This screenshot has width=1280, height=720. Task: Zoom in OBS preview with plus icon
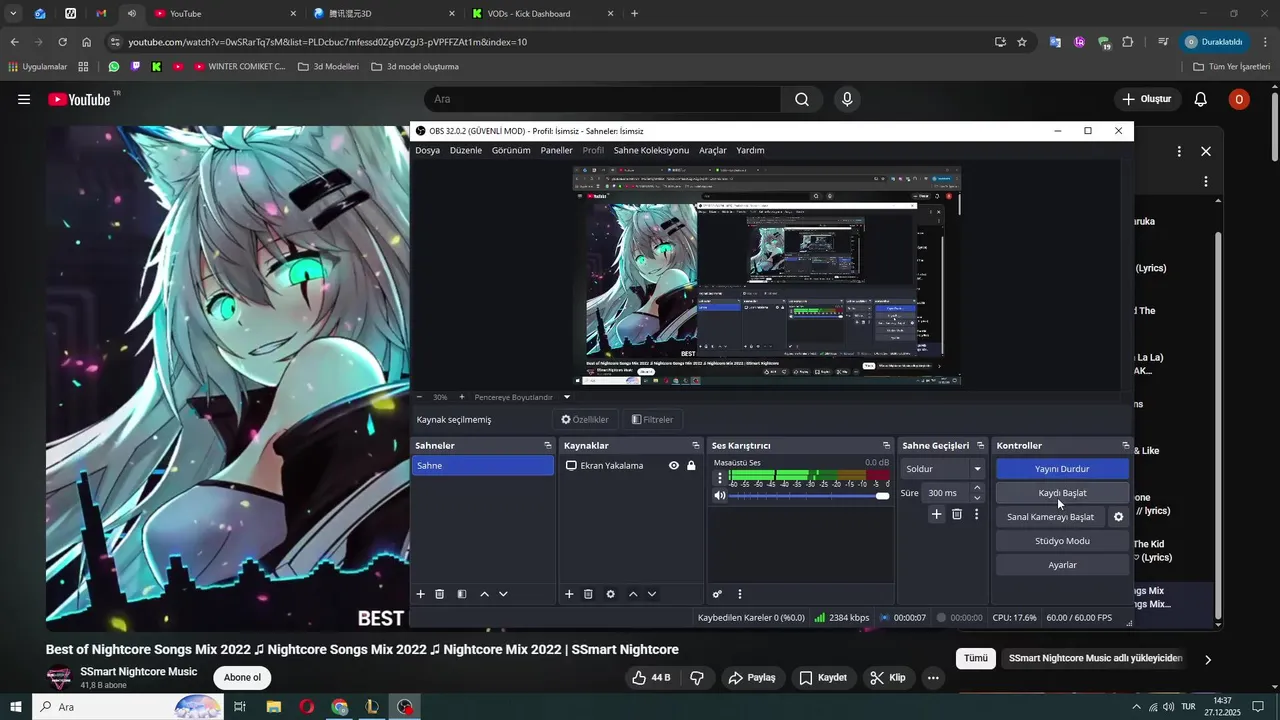(x=461, y=397)
